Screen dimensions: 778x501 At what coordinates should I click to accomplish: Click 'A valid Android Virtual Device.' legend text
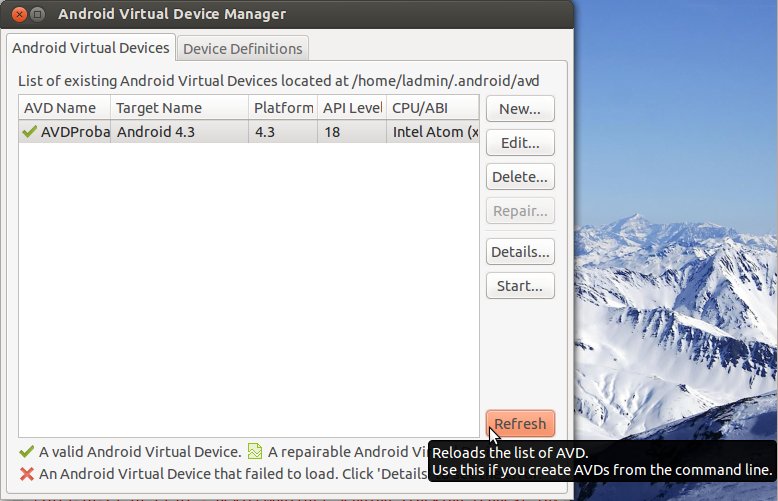pos(140,452)
